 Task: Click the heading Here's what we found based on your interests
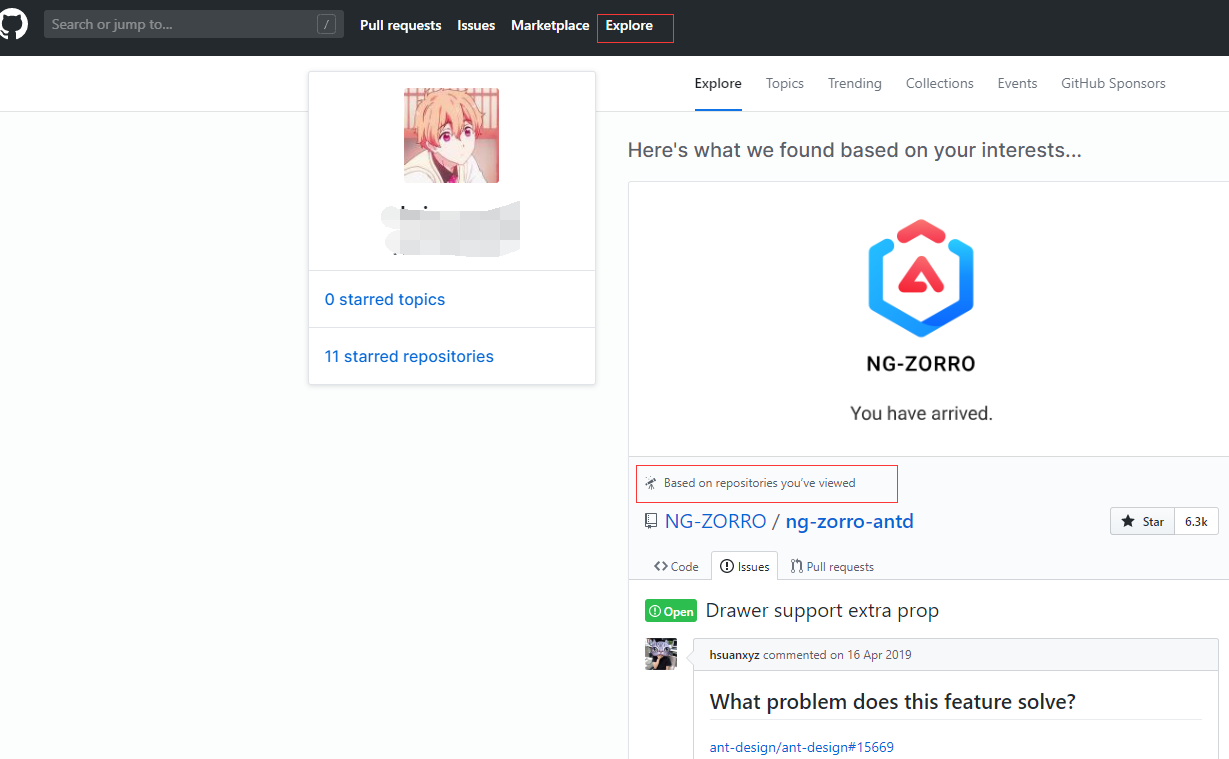coord(855,150)
